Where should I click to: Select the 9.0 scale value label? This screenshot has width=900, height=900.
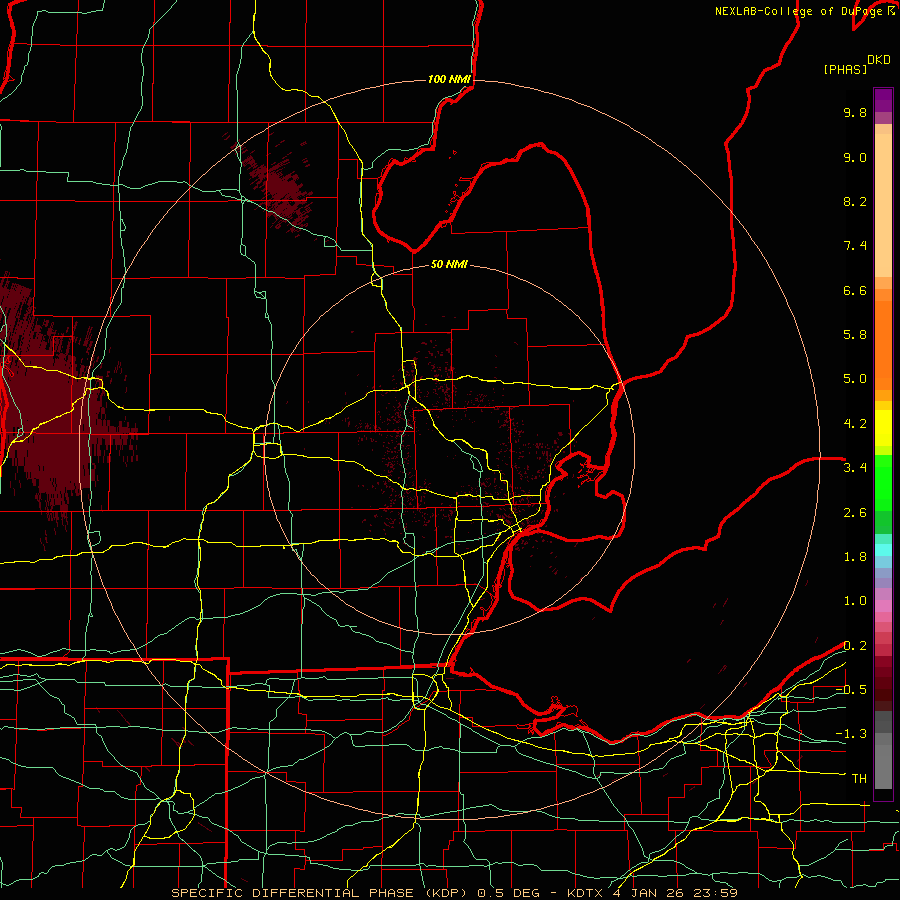[x=855, y=157]
